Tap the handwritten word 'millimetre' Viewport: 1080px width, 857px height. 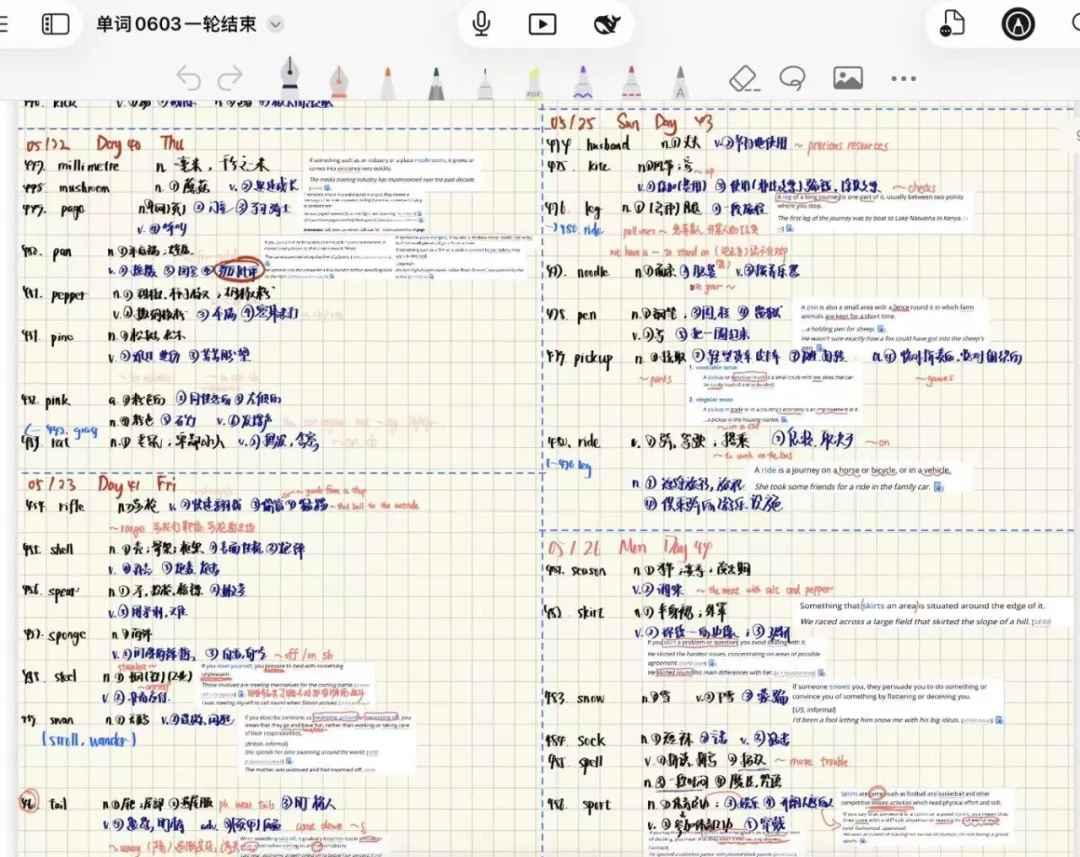click(88, 166)
